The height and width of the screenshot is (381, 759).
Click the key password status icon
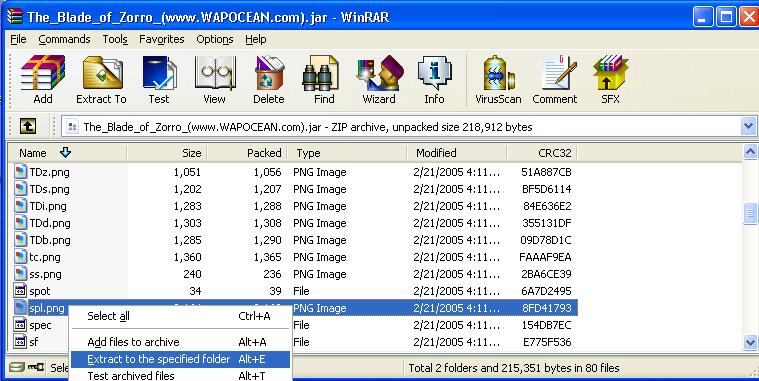pyautogui.click(x=36, y=367)
